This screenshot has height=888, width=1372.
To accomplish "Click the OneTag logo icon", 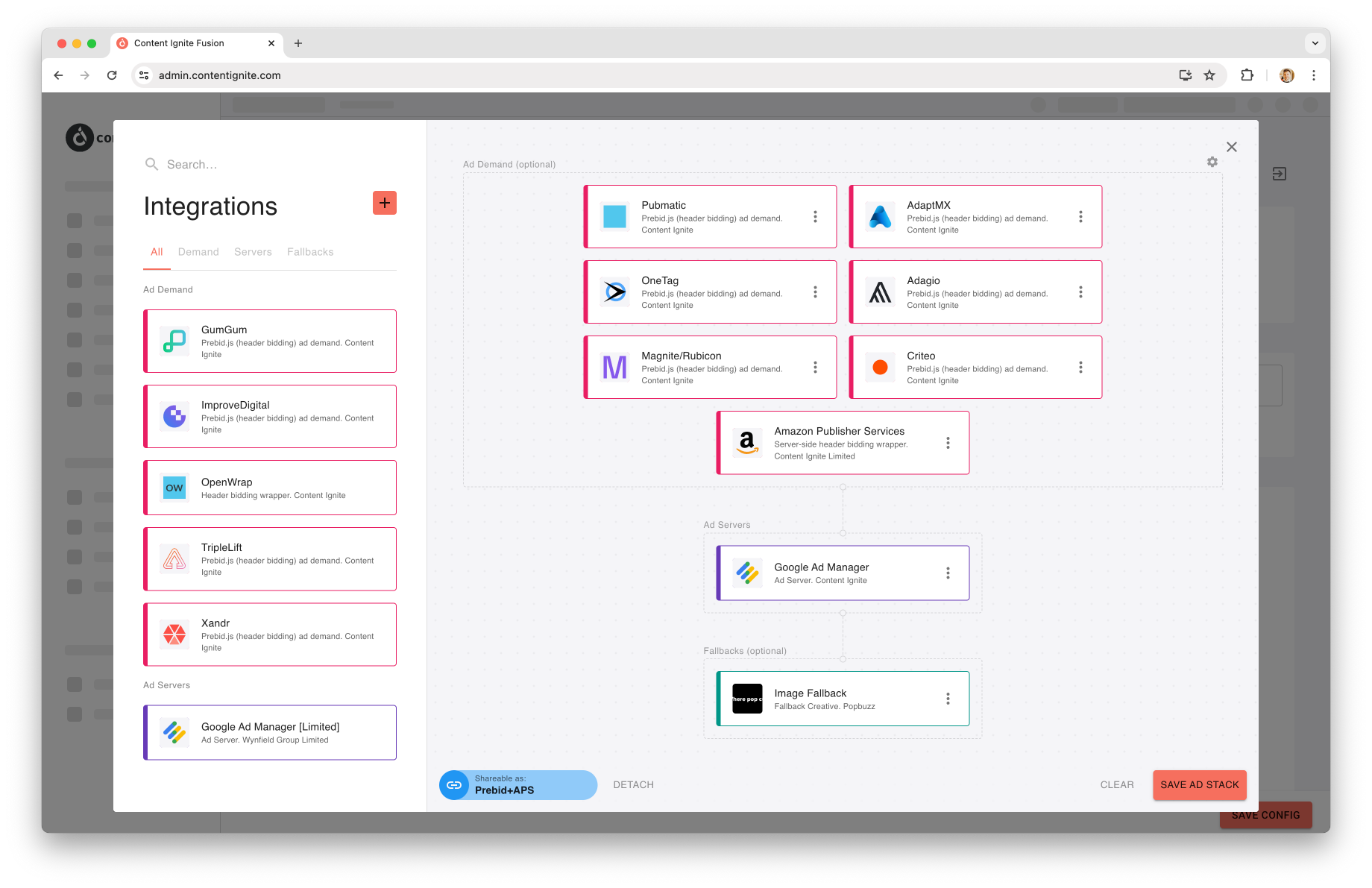I will 614,292.
